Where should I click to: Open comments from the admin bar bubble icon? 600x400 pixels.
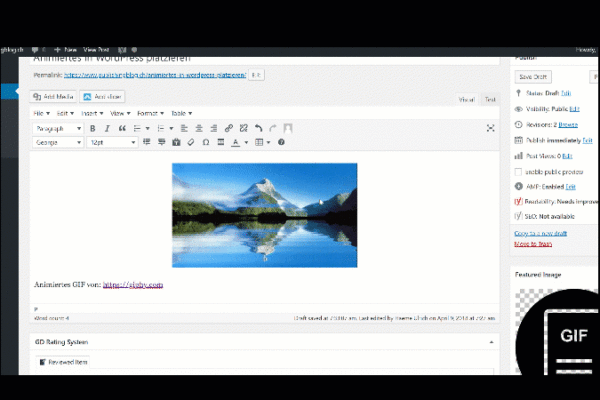click(x=35, y=50)
